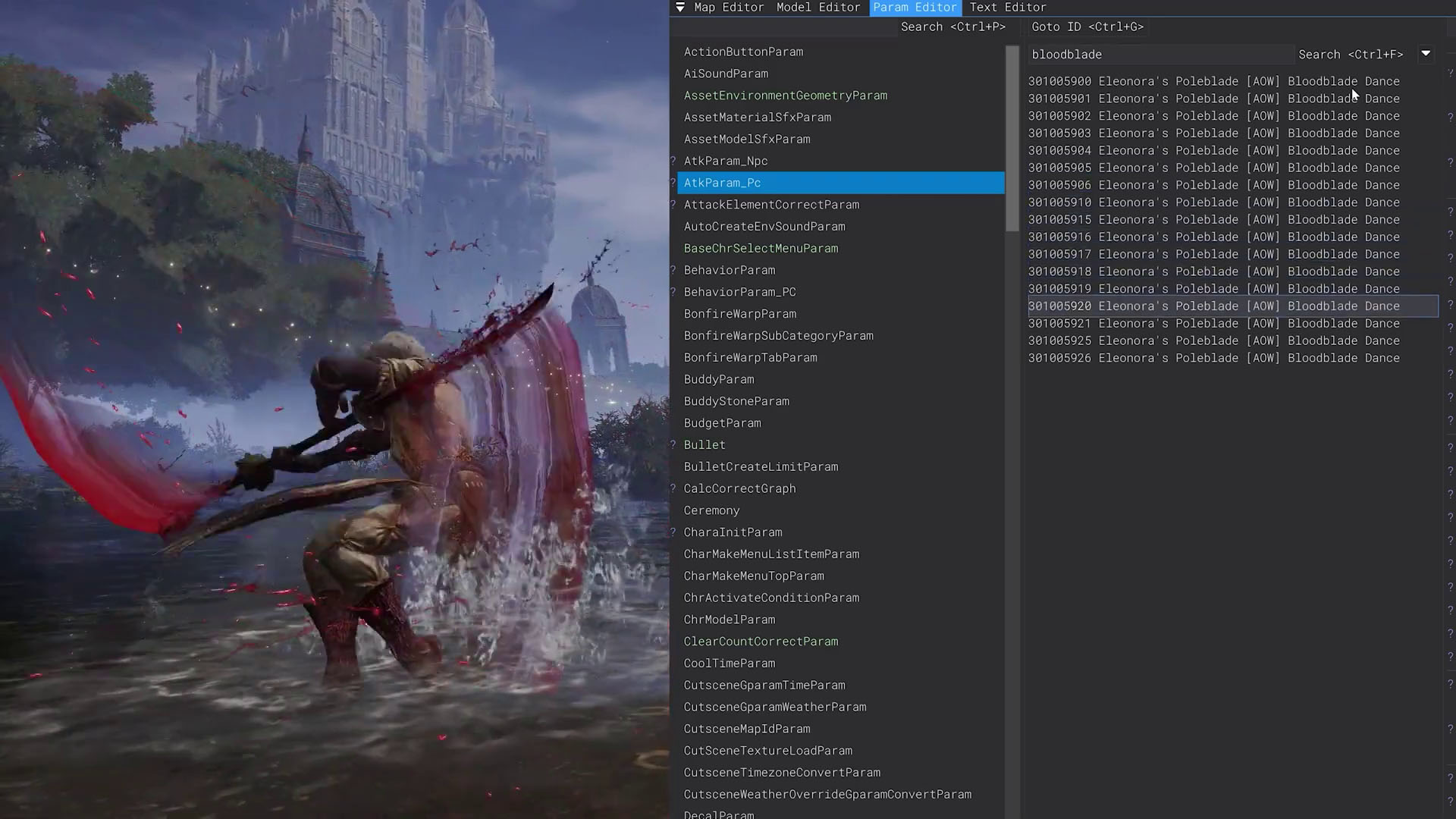Click the help question mark beside AttackElementCorrectParam
Image resolution: width=1456 pixels, height=819 pixels.
(x=673, y=205)
